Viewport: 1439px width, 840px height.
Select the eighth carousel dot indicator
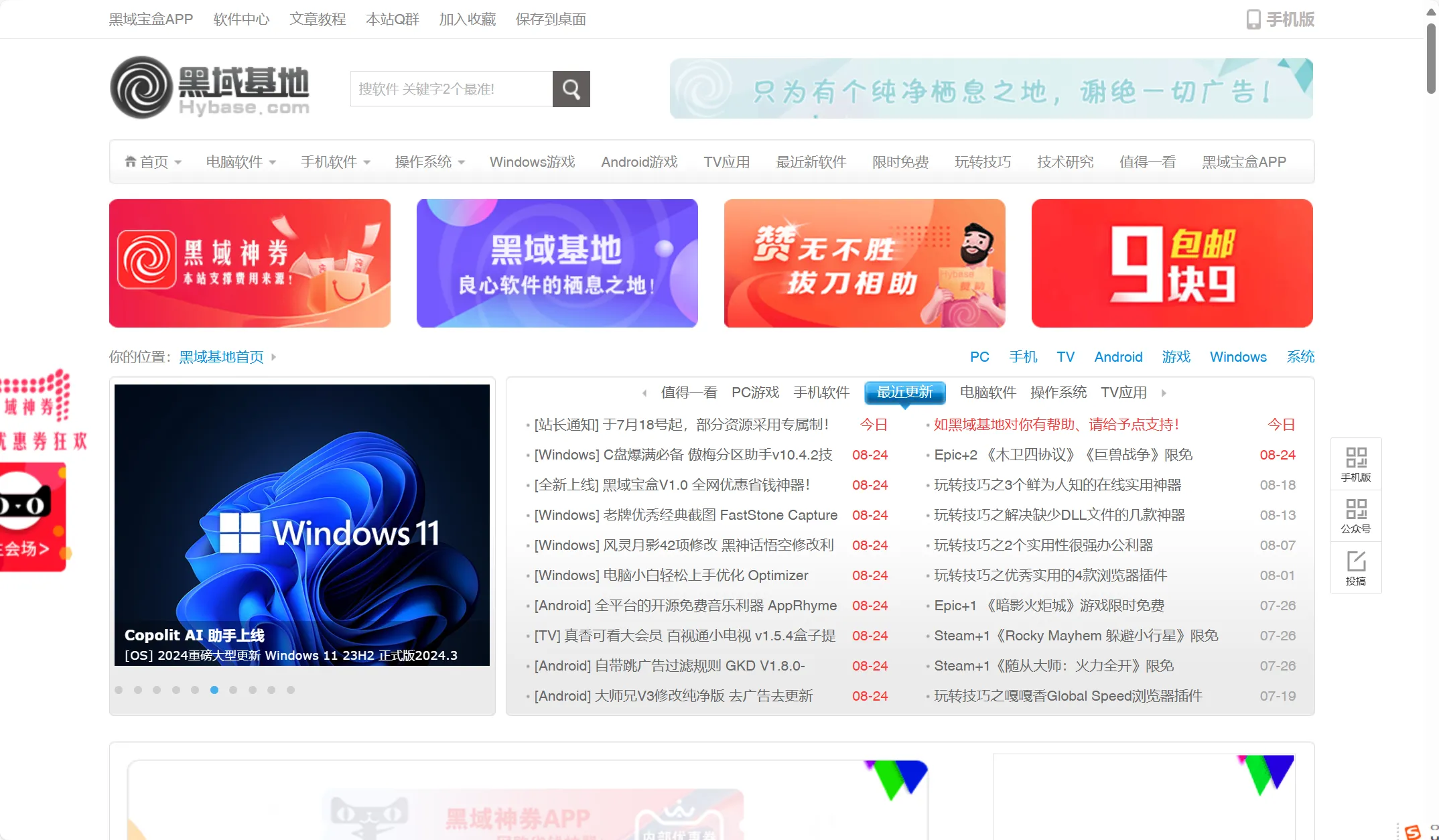click(253, 690)
